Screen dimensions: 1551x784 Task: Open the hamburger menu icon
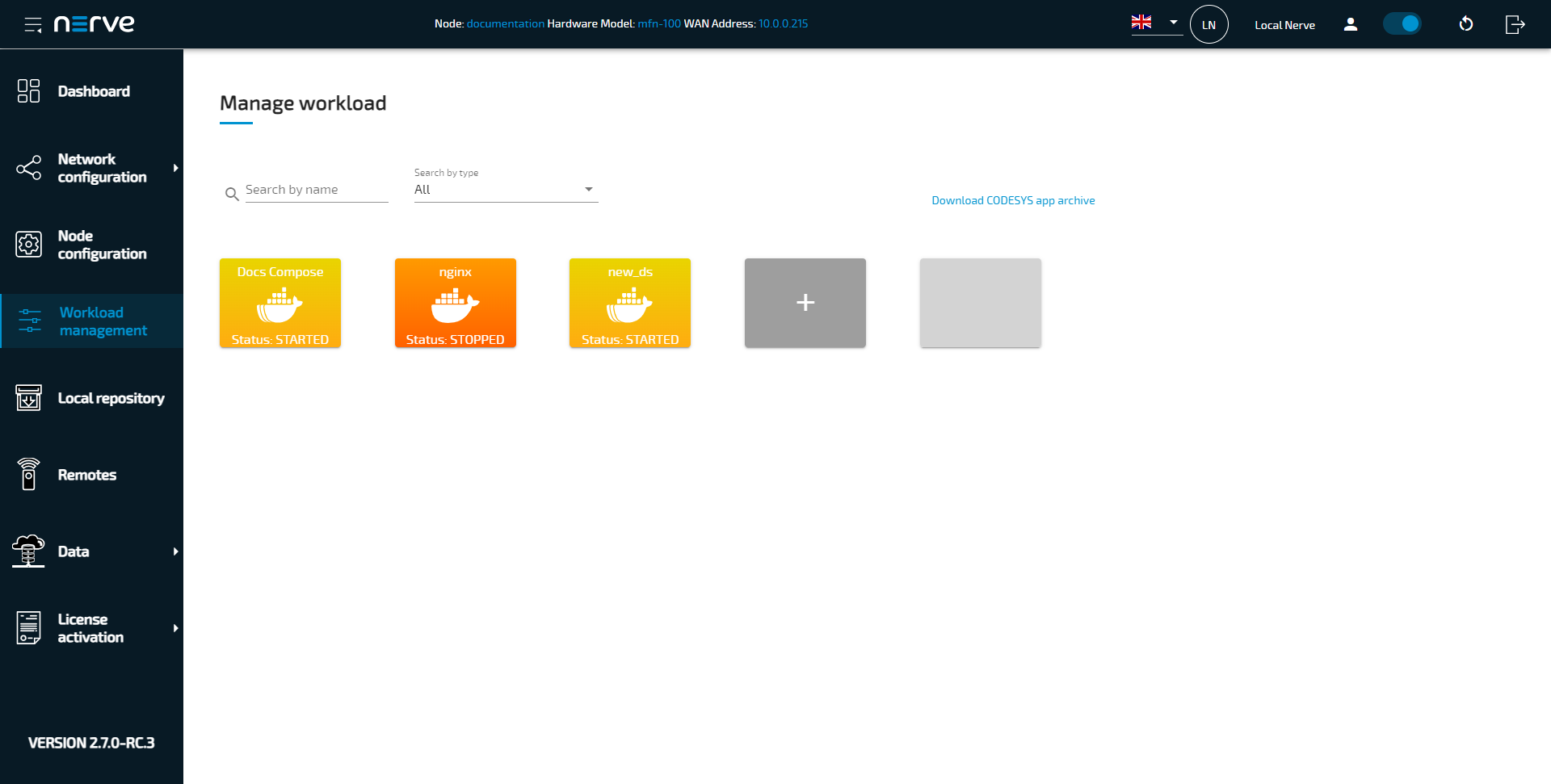pyautogui.click(x=32, y=24)
